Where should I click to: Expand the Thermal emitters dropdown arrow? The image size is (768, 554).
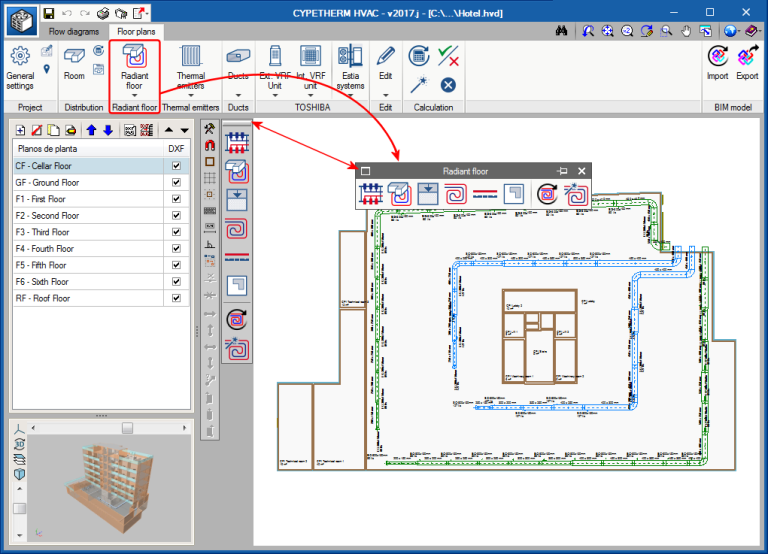(191, 96)
